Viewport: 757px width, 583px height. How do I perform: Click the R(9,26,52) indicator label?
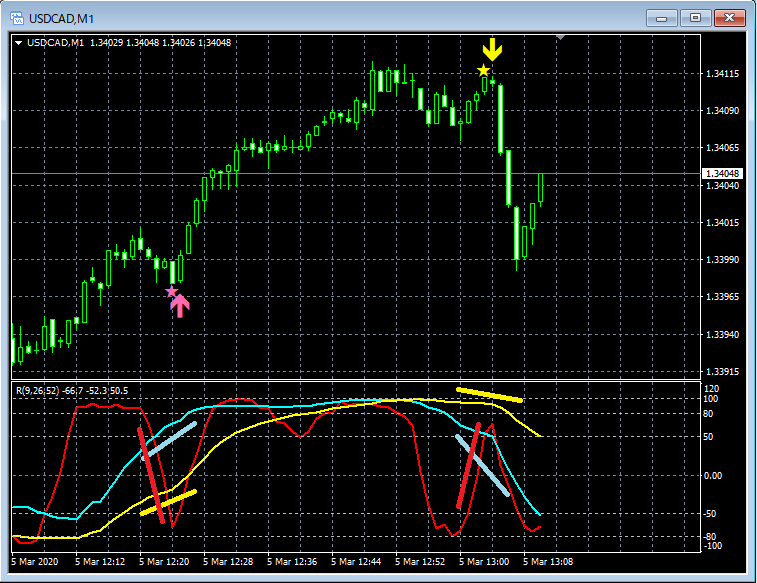tap(72, 390)
